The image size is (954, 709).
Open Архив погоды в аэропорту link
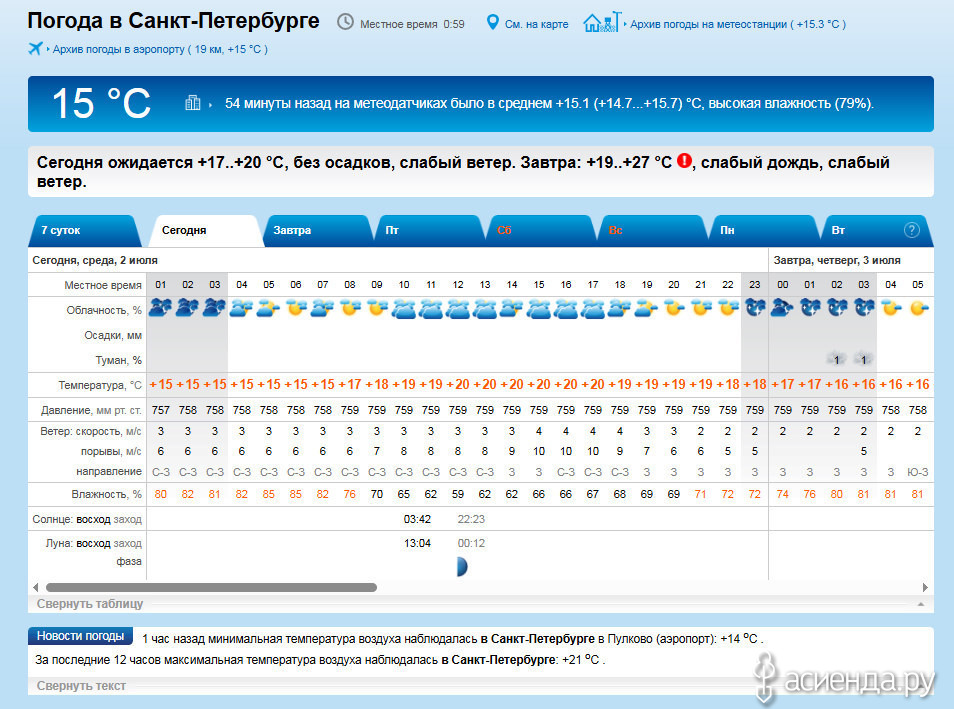160,49
